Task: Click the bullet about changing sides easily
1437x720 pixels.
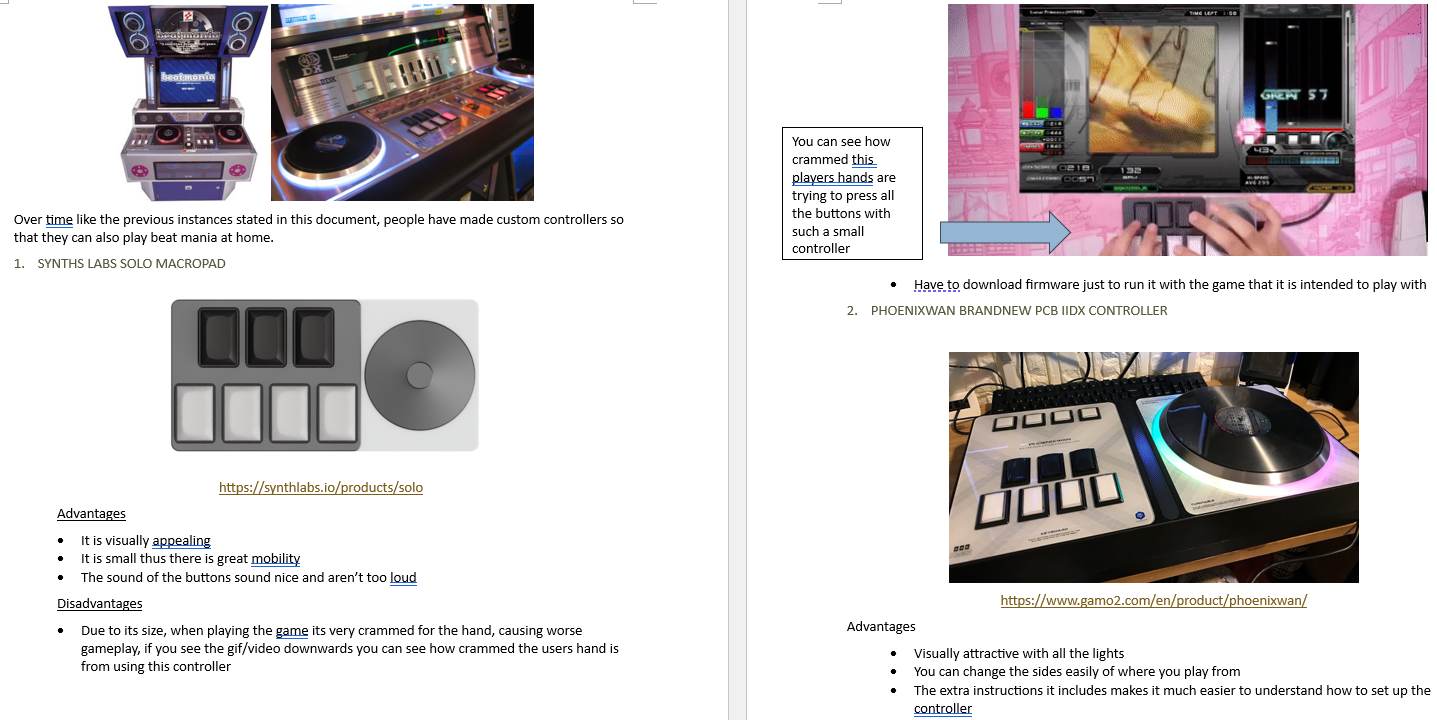Action: pyautogui.click(x=1077, y=672)
